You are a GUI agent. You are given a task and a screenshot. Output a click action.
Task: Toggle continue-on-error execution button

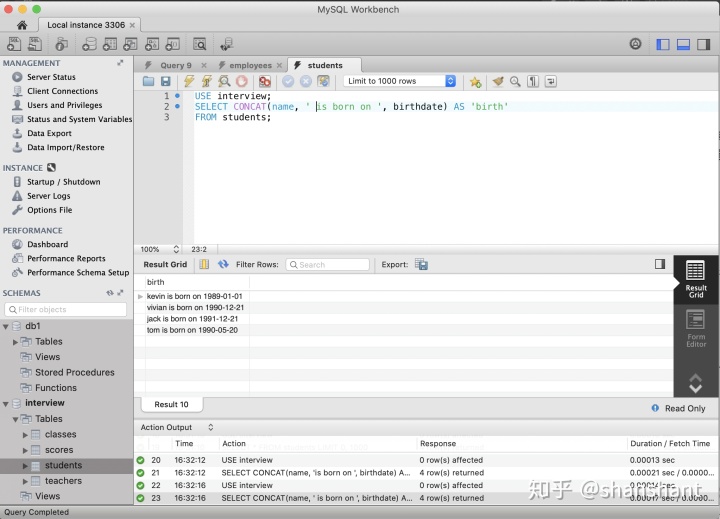[x=264, y=81]
